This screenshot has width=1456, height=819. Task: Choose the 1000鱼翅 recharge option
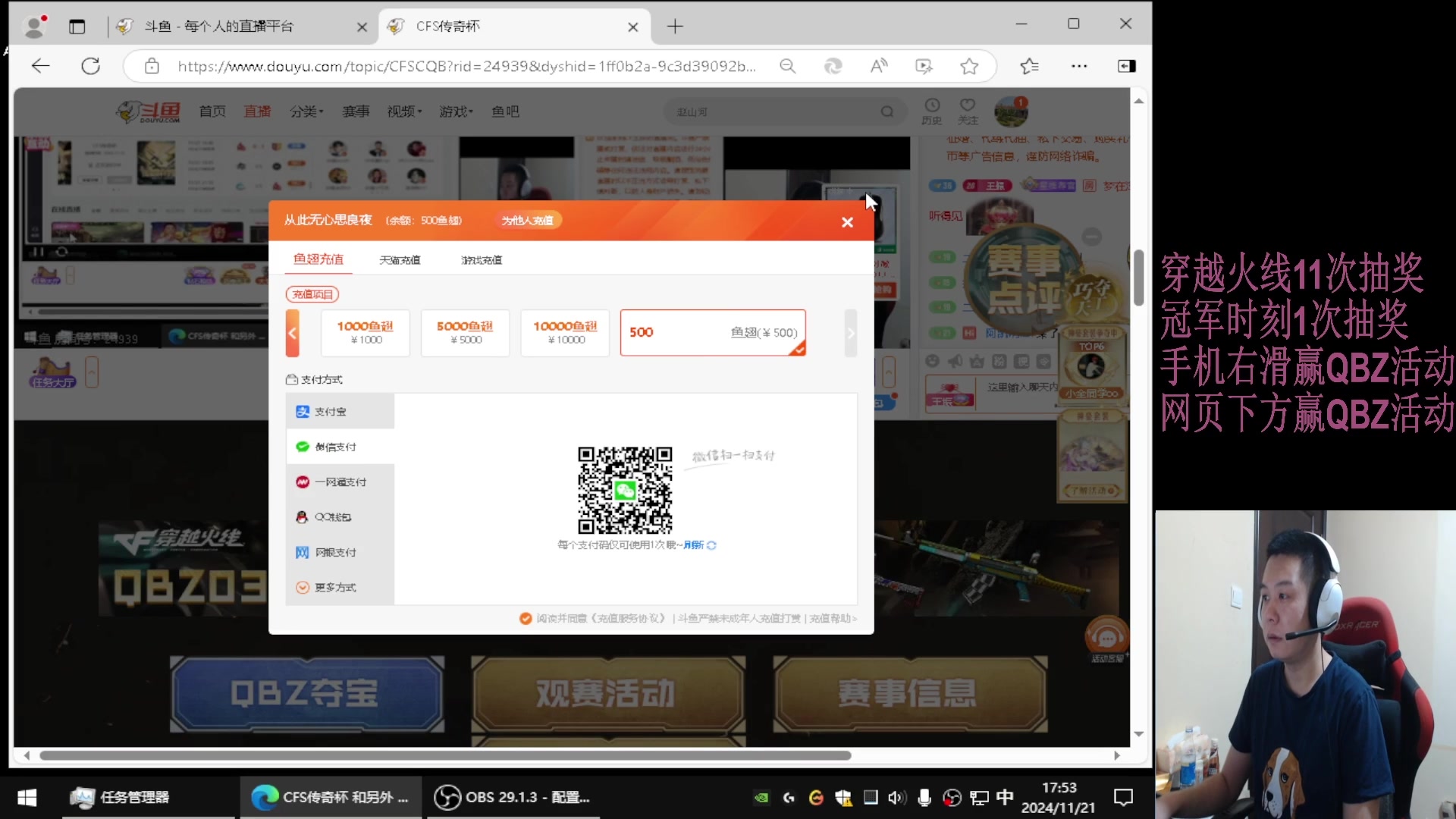point(365,333)
